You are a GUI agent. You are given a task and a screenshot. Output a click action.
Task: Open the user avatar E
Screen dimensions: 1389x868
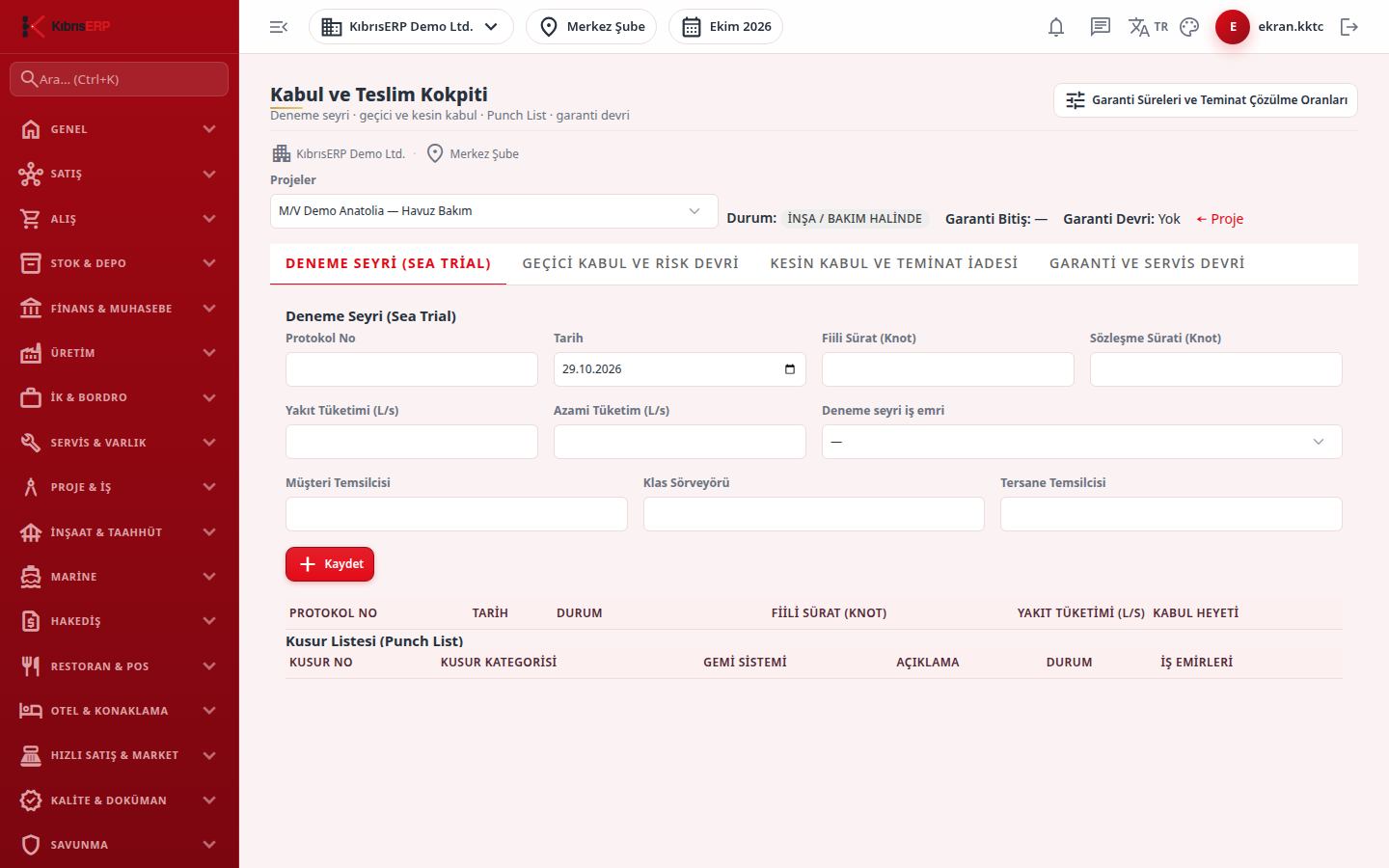(x=1233, y=27)
